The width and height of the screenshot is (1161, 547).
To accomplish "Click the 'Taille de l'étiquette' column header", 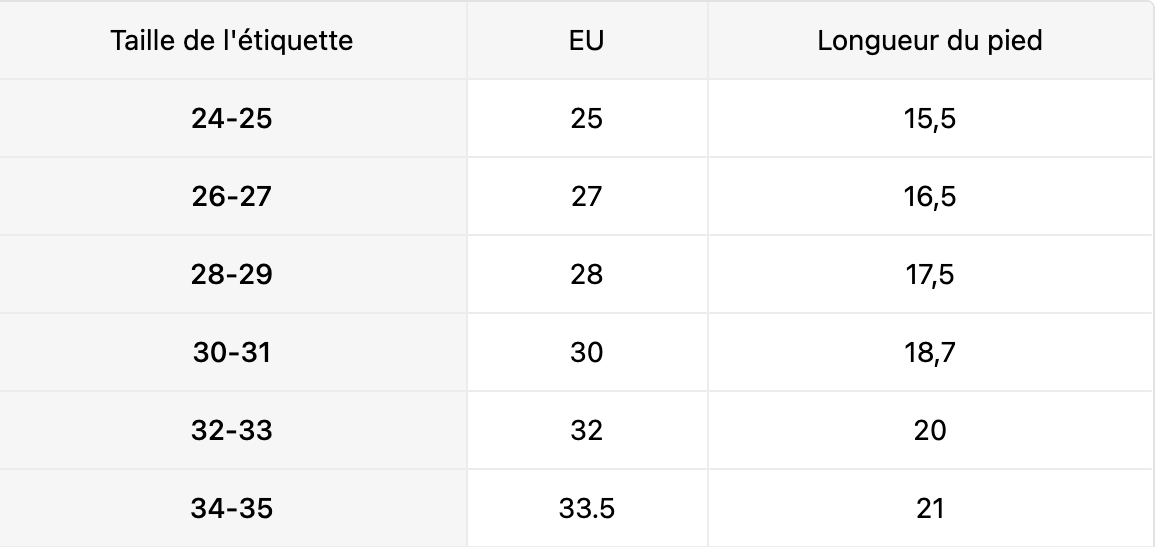I will pos(232,41).
